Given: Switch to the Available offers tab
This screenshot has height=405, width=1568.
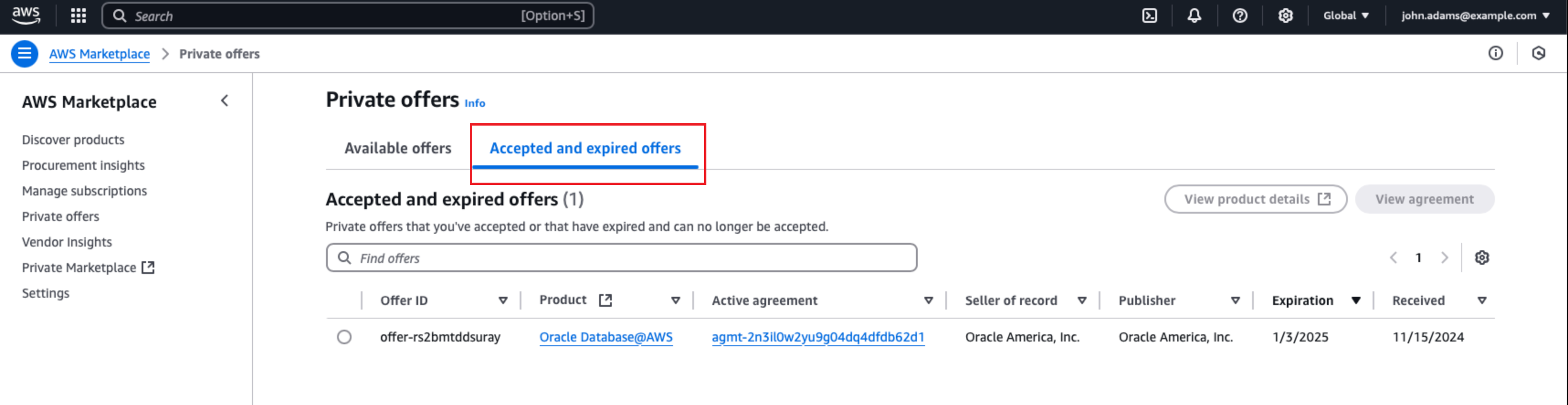Looking at the screenshot, I should [398, 148].
